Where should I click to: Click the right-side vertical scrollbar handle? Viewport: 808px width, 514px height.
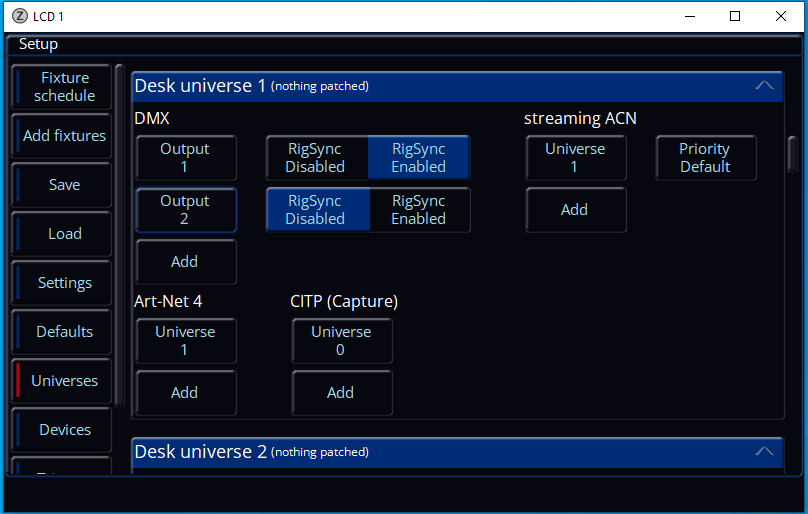[x=792, y=153]
